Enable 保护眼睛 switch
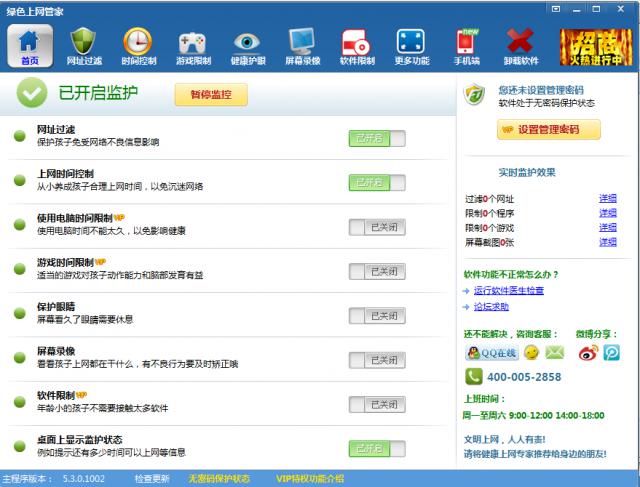Screen dimensions: 640x487 click(x=377, y=316)
